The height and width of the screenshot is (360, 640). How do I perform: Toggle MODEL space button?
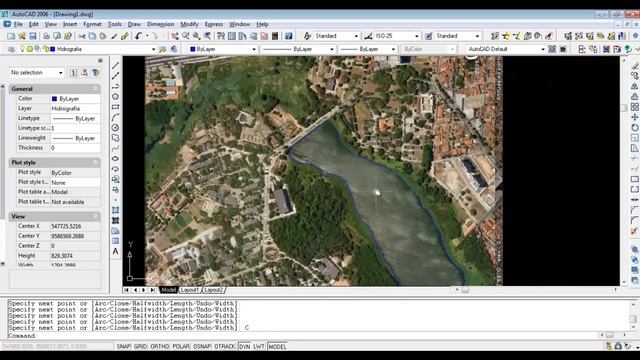[277, 347]
